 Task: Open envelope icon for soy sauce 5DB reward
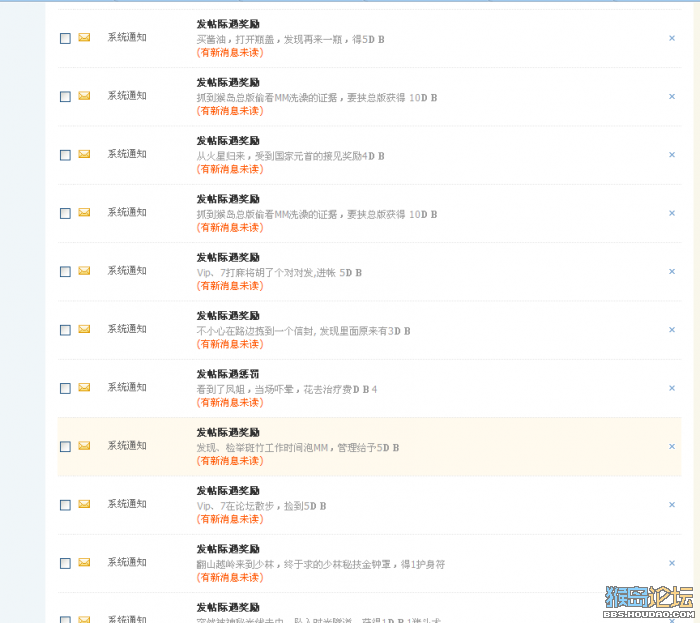pyautogui.click(x=84, y=37)
